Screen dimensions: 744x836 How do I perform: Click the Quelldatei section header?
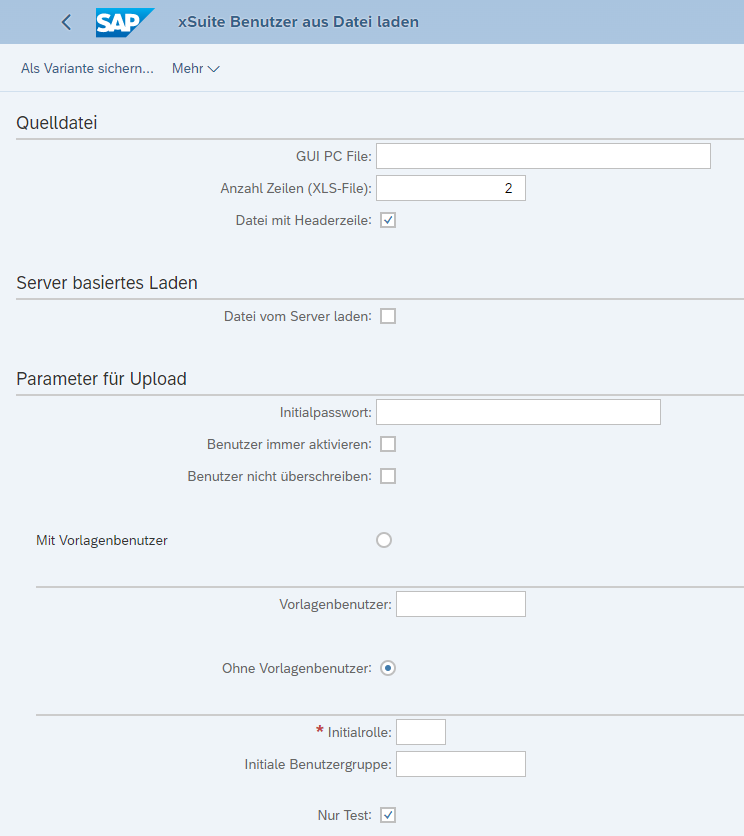pyautogui.click(x=63, y=123)
